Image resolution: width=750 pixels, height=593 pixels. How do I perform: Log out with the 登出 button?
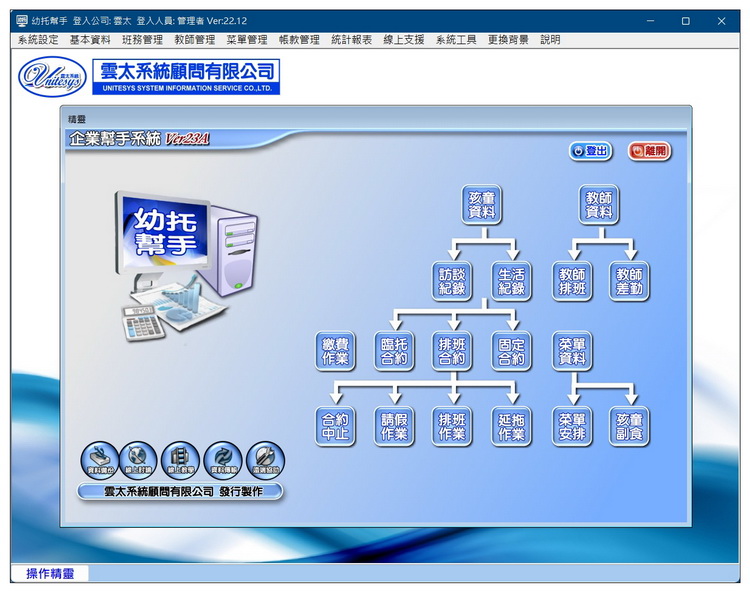591,152
